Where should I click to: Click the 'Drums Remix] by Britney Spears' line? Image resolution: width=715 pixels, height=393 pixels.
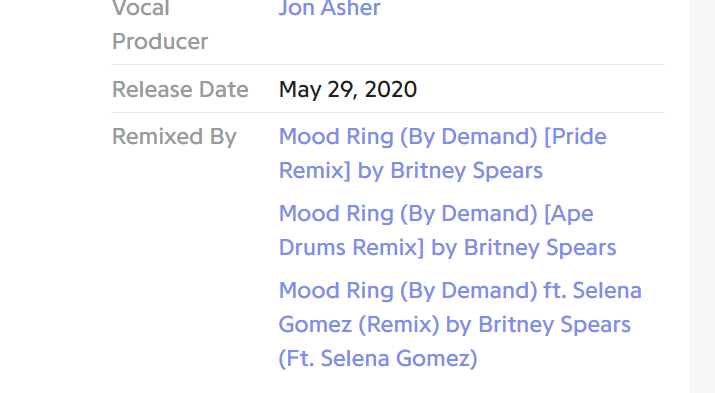tap(447, 248)
